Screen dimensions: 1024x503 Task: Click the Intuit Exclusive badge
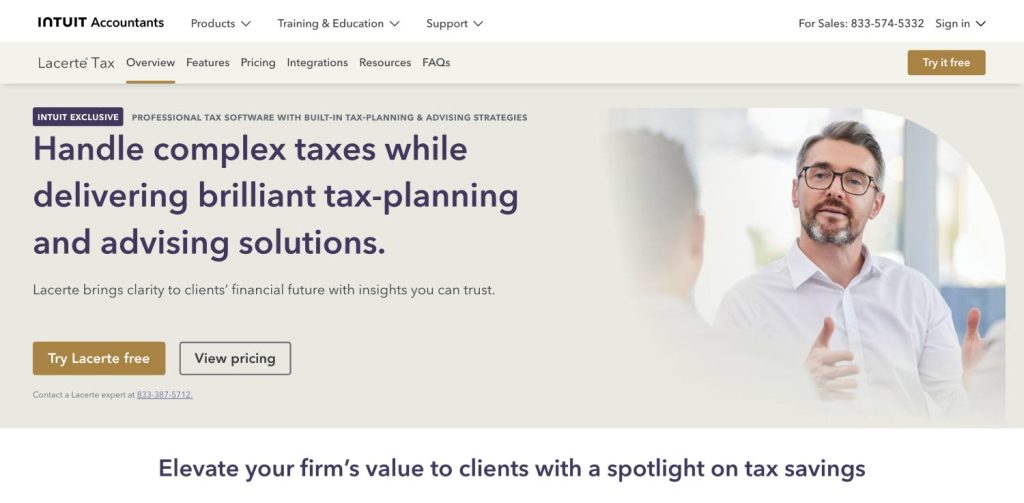(78, 117)
